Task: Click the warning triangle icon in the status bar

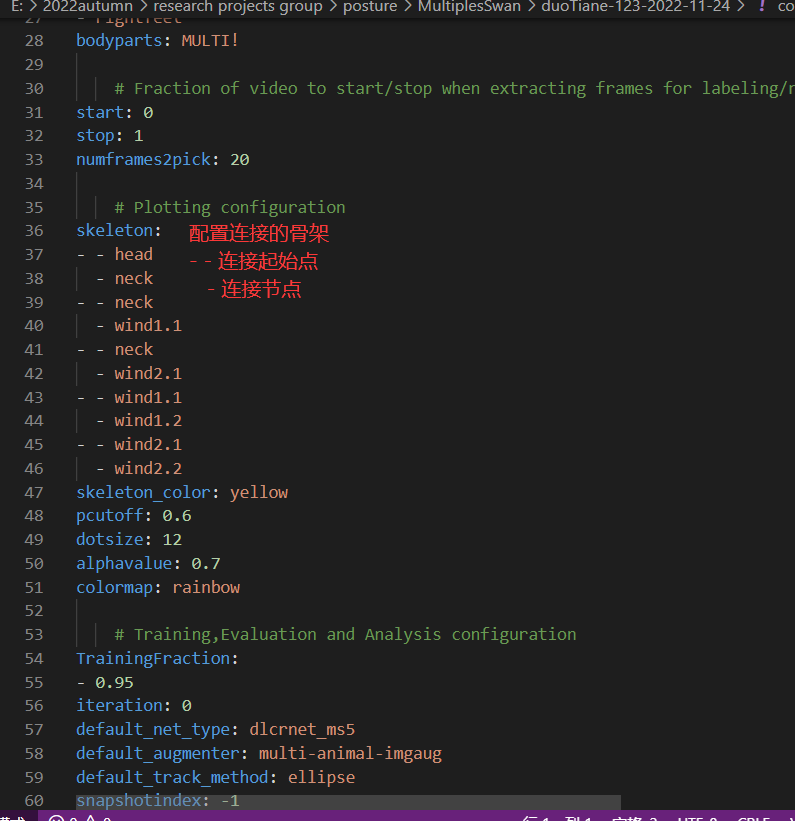Action: [90, 817]
